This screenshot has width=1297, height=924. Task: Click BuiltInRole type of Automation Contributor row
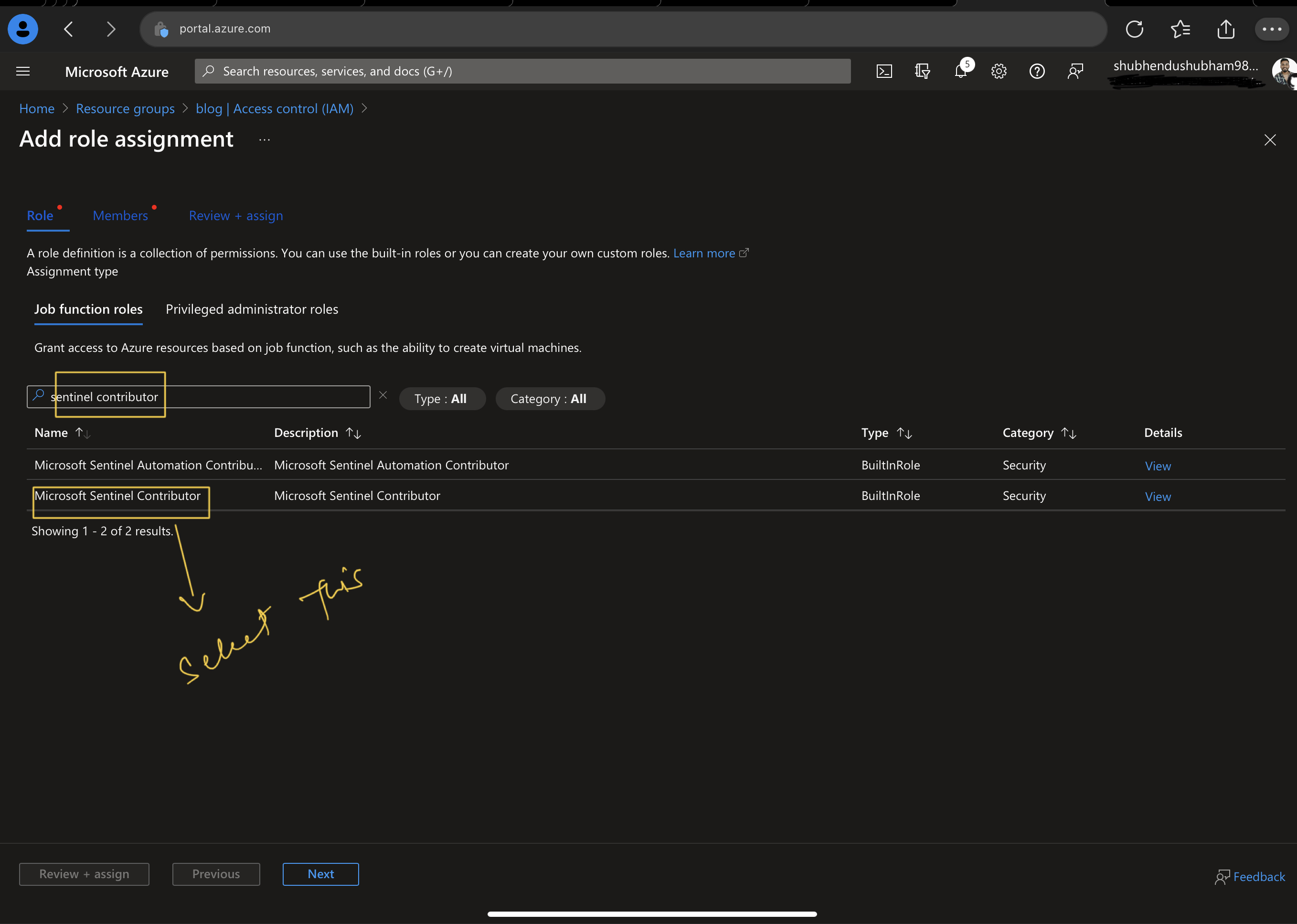click(890, 465)
